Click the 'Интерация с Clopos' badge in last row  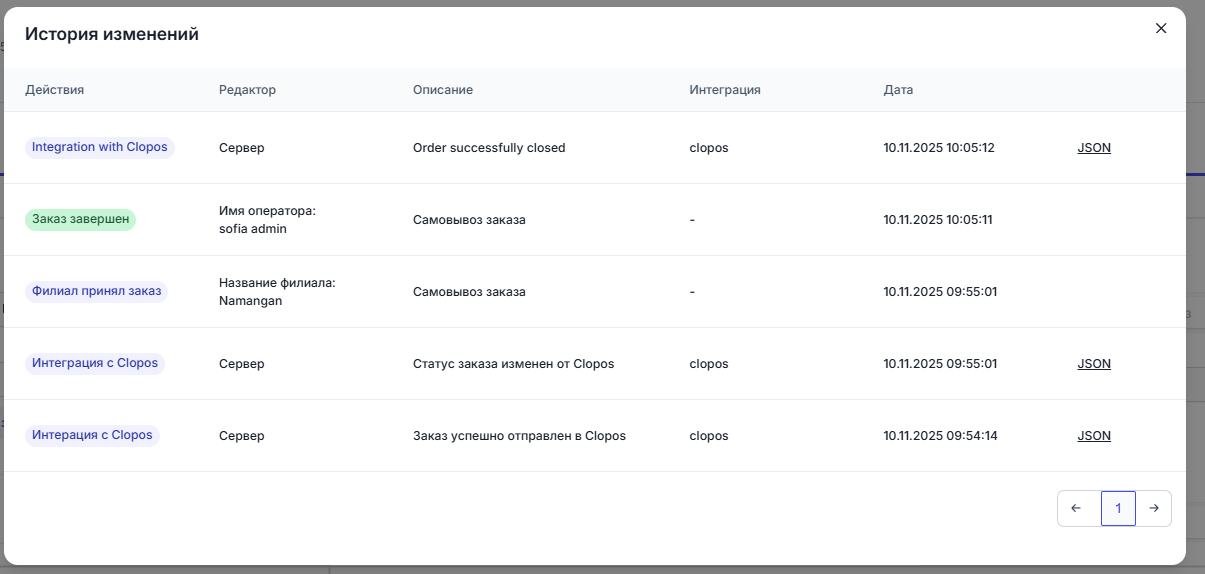point(92,435)
